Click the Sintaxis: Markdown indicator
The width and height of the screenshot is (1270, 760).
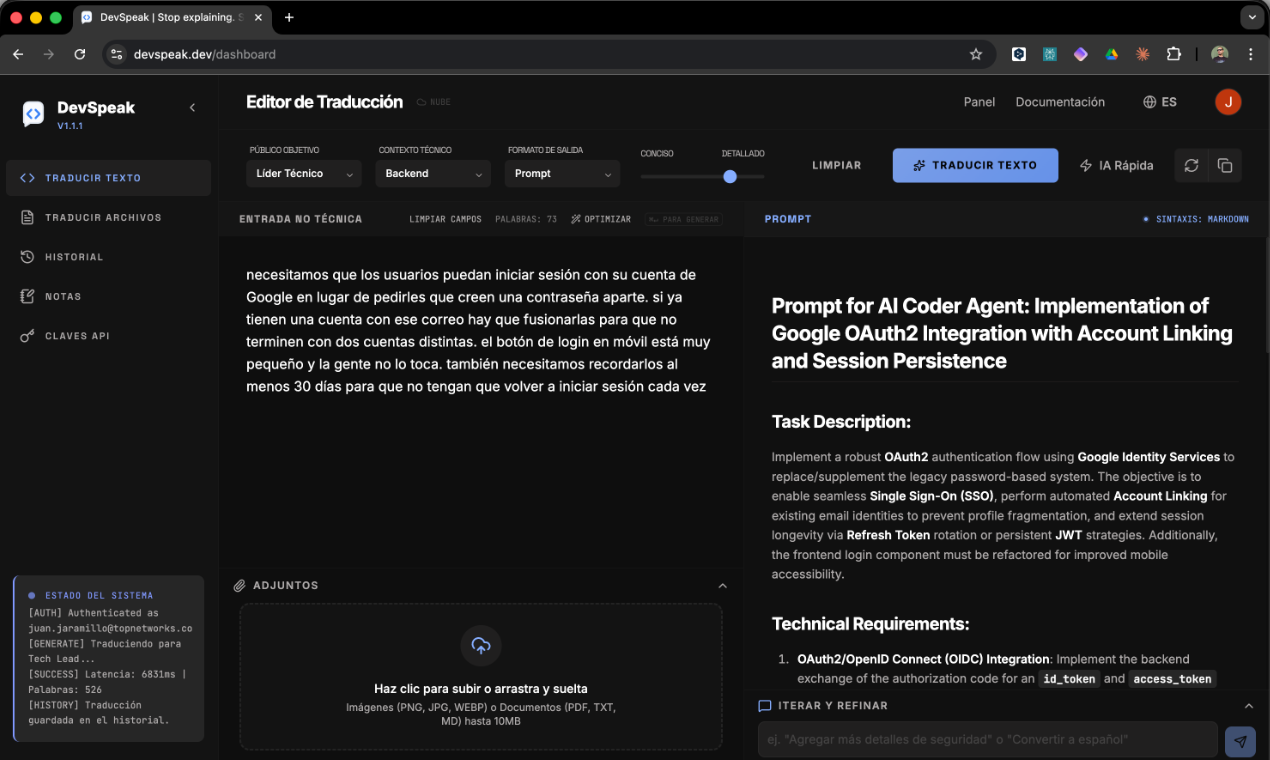pos(1196,219)
